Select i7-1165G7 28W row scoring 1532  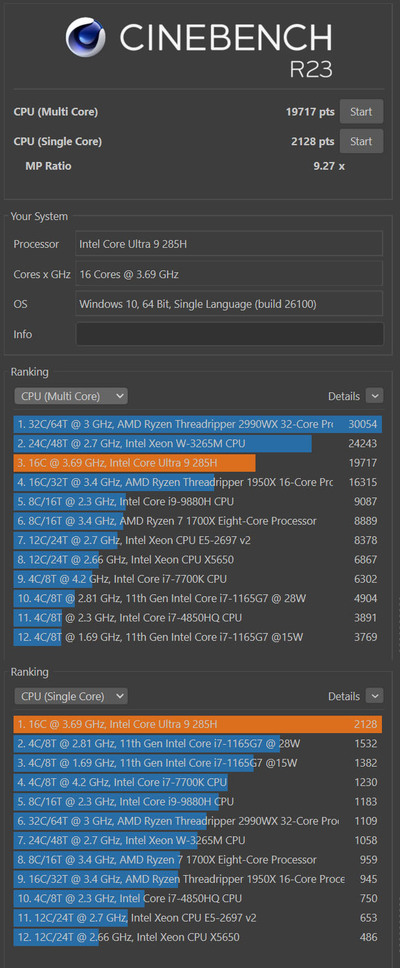tap(198, 744)
